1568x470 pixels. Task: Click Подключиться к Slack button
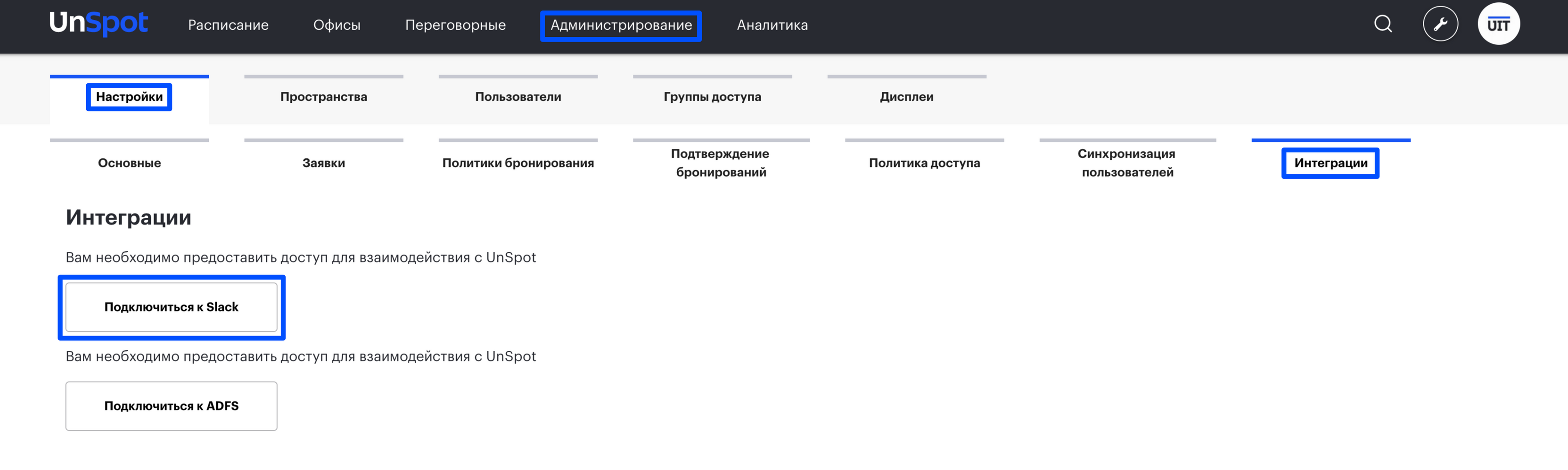171,307
